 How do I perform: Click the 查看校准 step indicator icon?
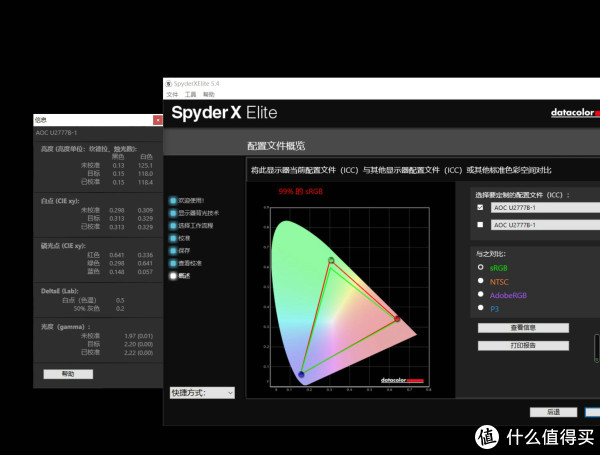click(x=173, y=263)
